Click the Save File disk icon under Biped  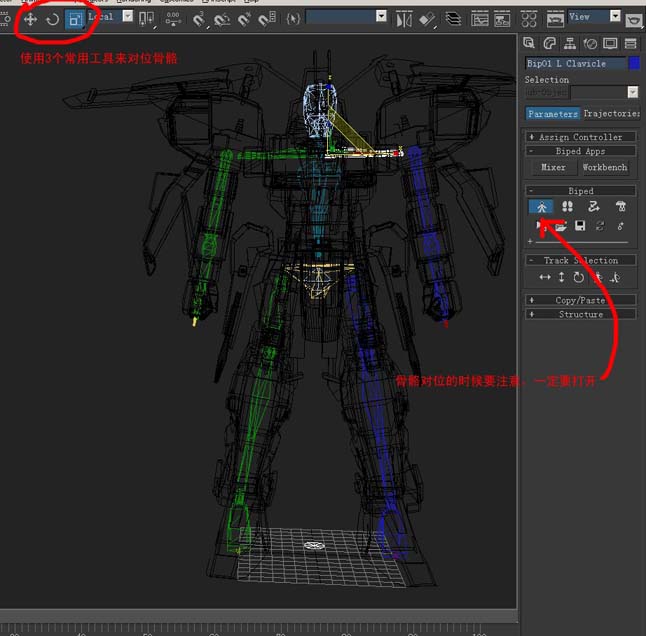tap(581, 226)
